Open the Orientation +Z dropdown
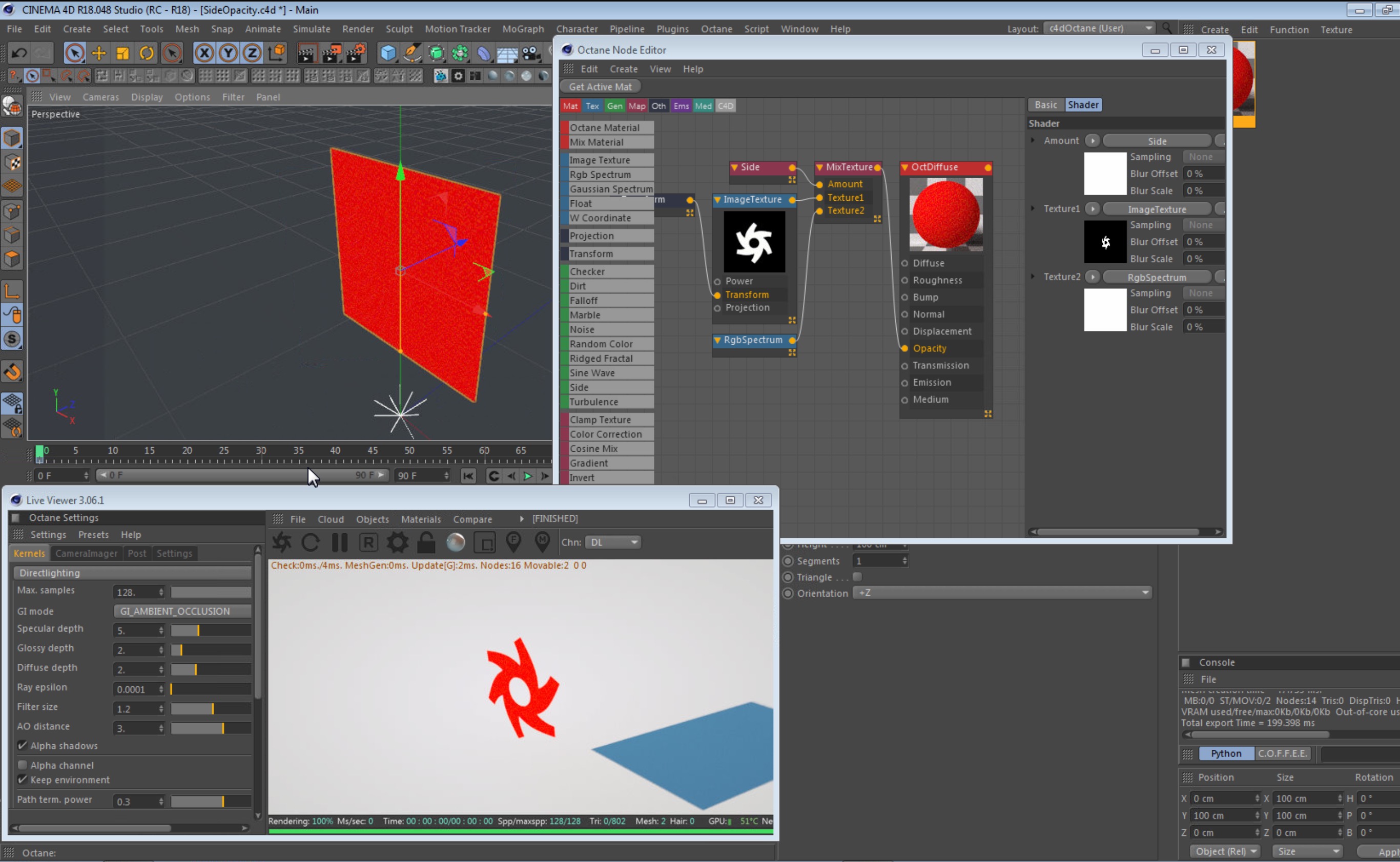The height and width of the screenshot is (862, 1400). coord(1001,593)
